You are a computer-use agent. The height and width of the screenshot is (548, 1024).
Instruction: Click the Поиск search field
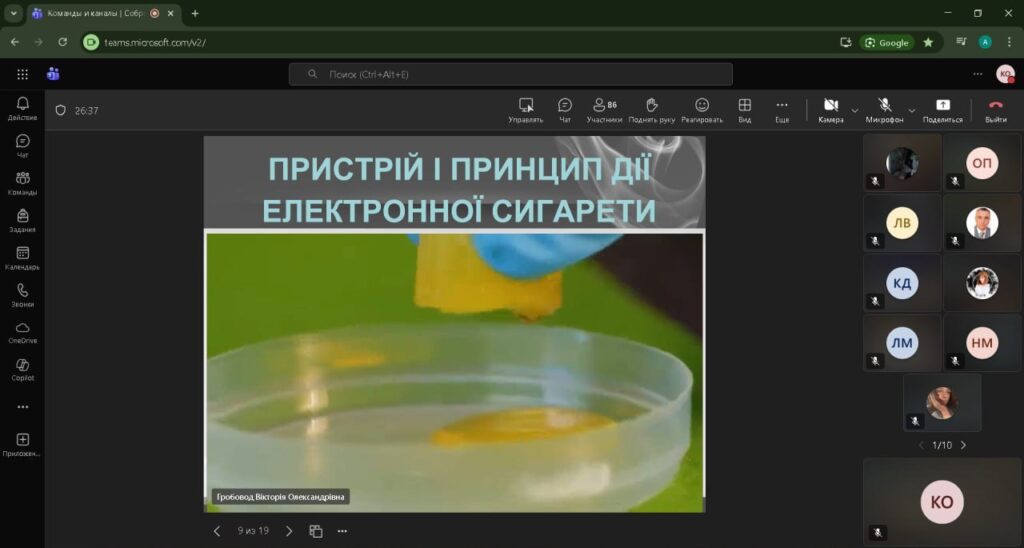point(510,74)
